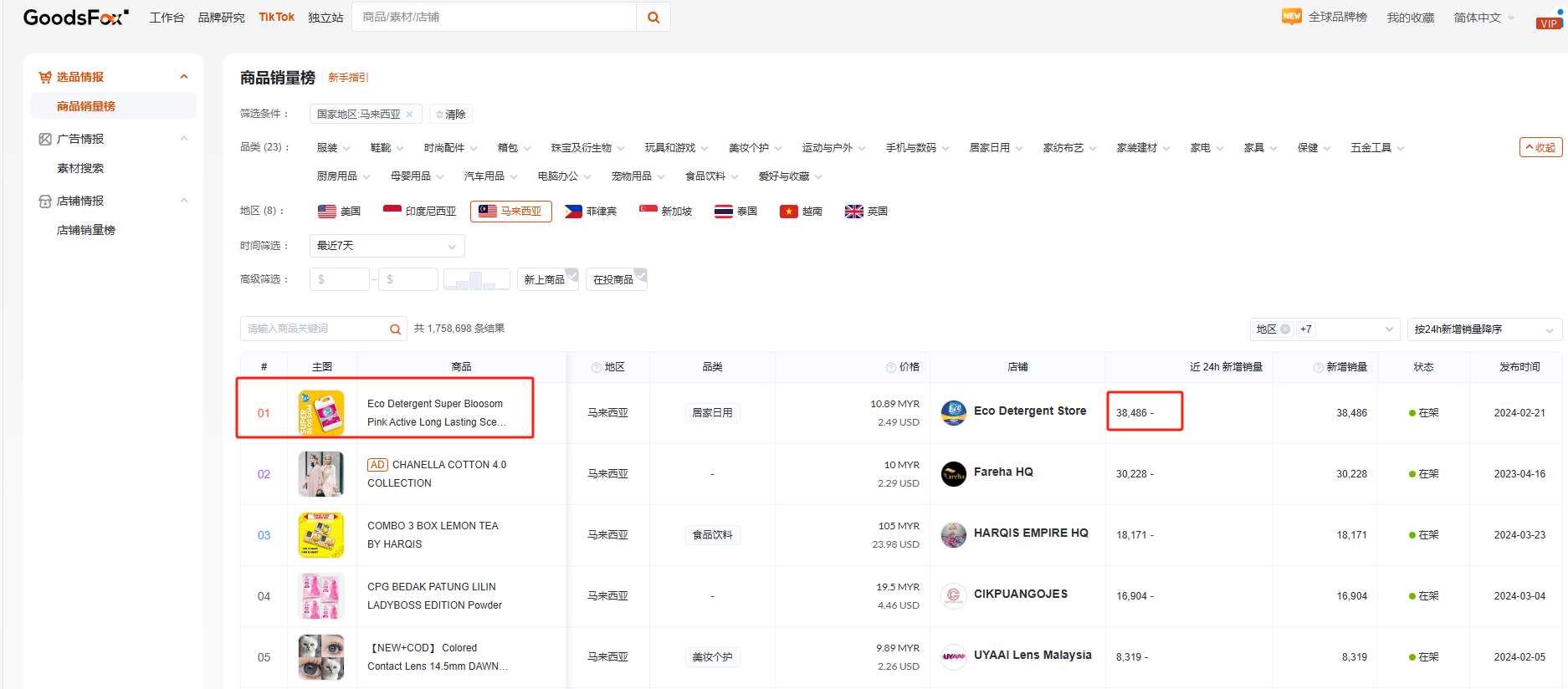
Task: Open 全球品牌榜 link
Action: [1337, 18]
